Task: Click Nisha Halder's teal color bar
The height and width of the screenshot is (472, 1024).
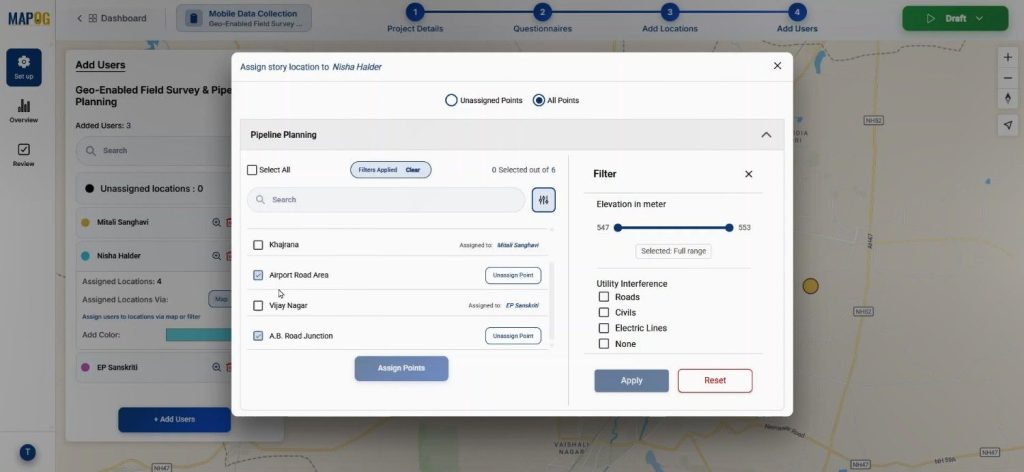Action: coord(199,335)
